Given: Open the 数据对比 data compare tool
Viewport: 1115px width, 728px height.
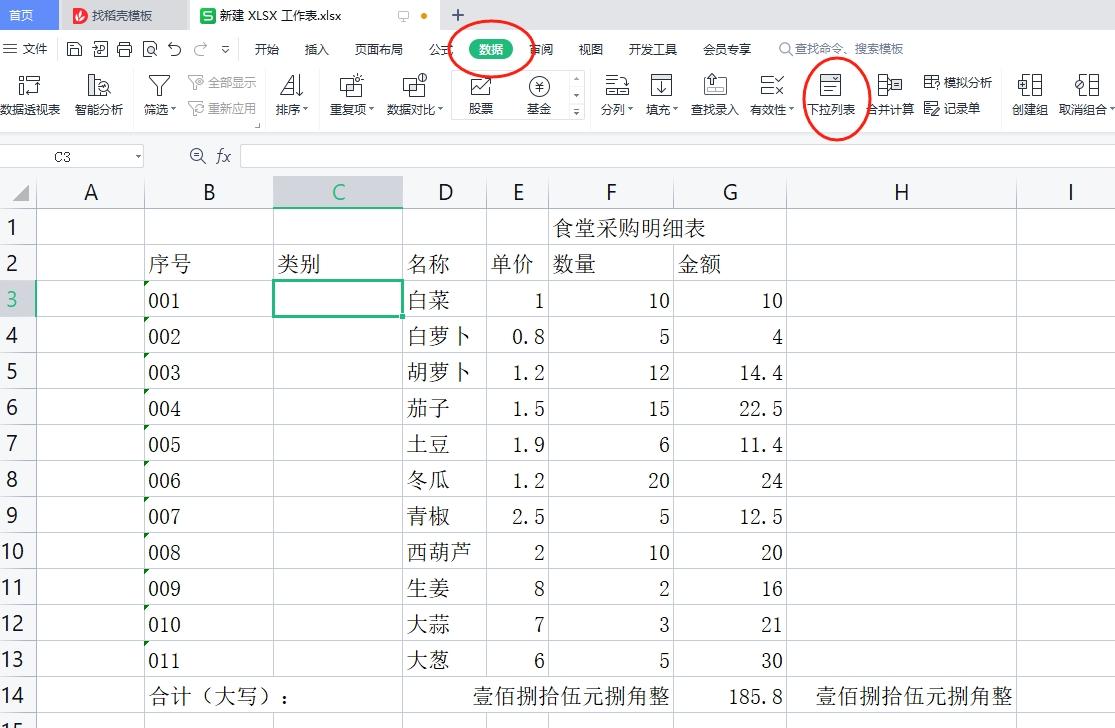Looking at the screenshot, I should point(415,95).
